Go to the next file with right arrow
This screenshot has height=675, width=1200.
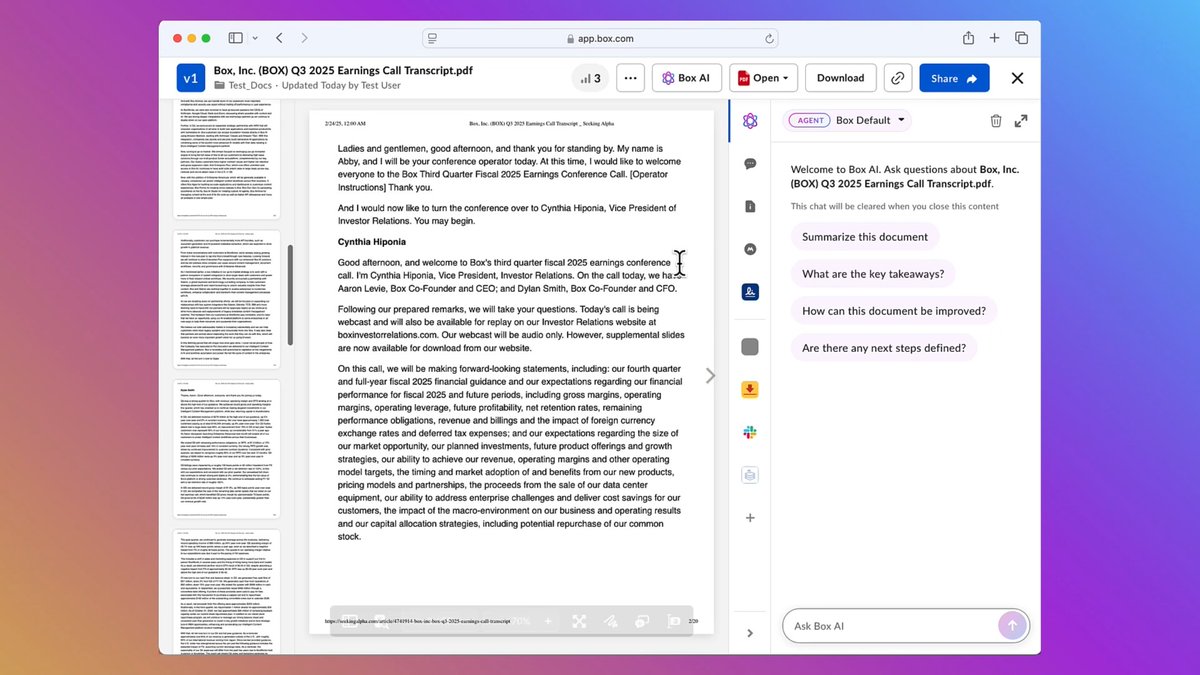coord(711,376)
